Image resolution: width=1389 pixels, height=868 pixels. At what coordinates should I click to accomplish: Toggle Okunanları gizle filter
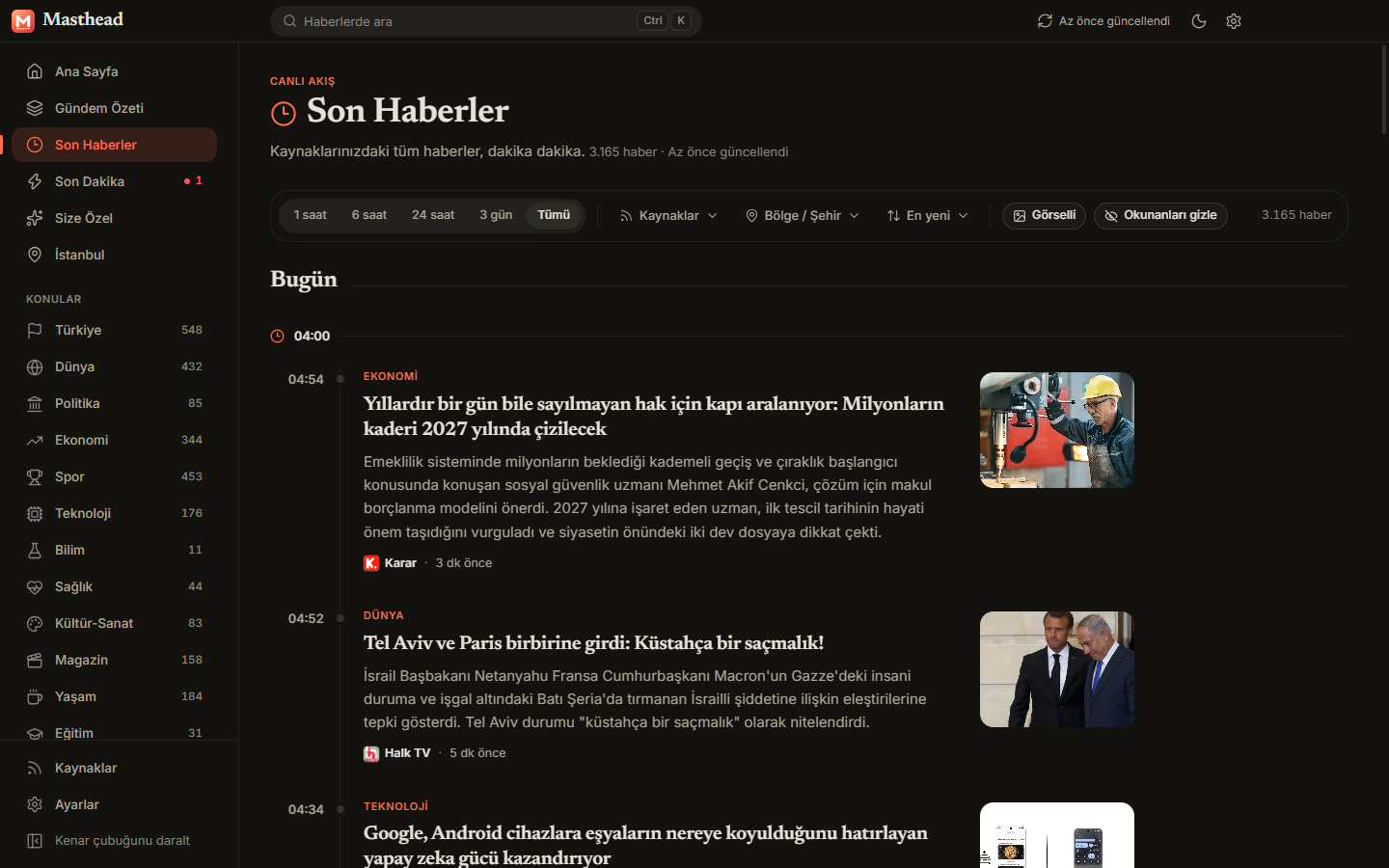(1160, 215)
